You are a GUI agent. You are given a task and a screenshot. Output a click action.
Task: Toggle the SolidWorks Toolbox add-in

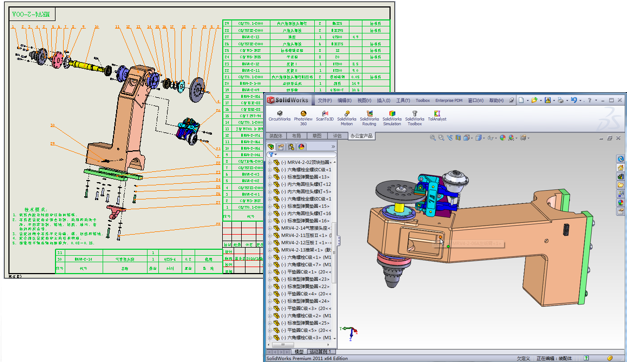pos(415,118)
